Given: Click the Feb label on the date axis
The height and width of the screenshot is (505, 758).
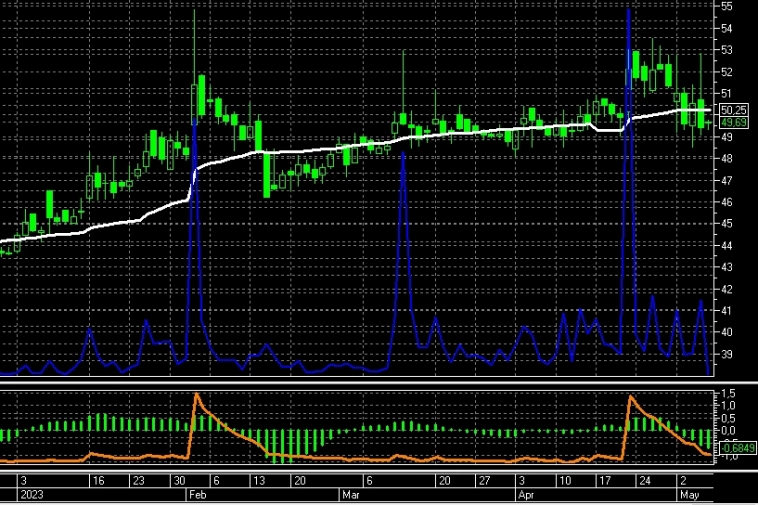Looking at the screenshot, I should 197,494.
